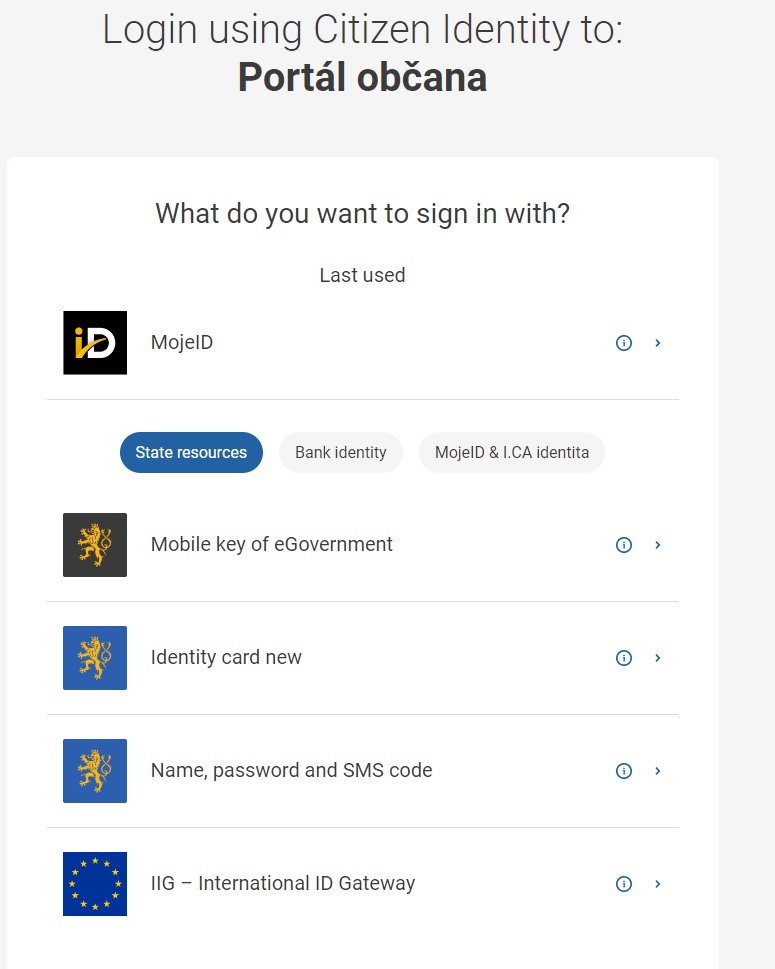Viewport: 775px width, 969px height.
Task: Sign in with Name, password and SMS code
Action: click(291, 771)
